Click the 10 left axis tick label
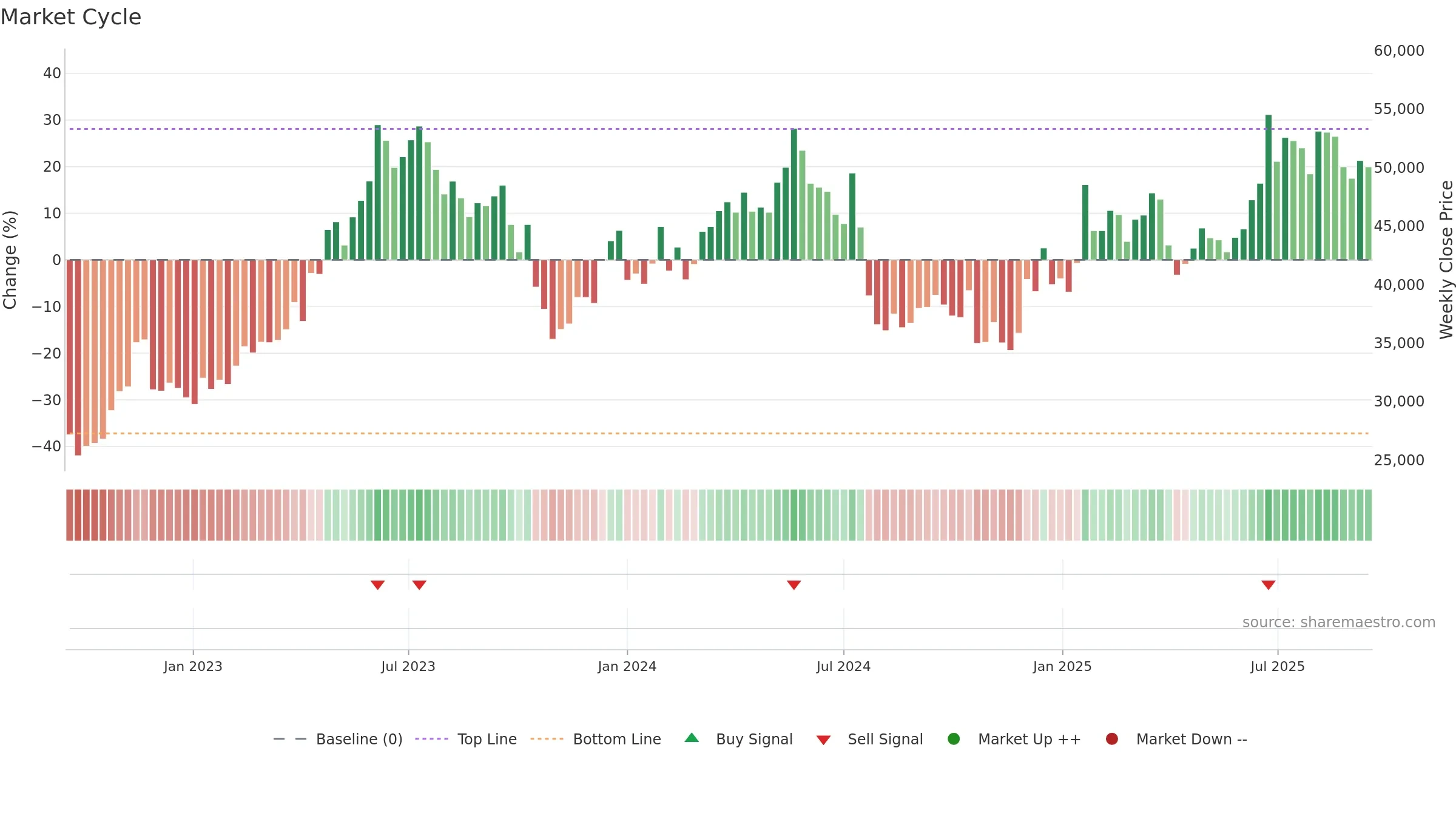Image resolution: width=1456 pixels, height=819 pixels. 52,214
